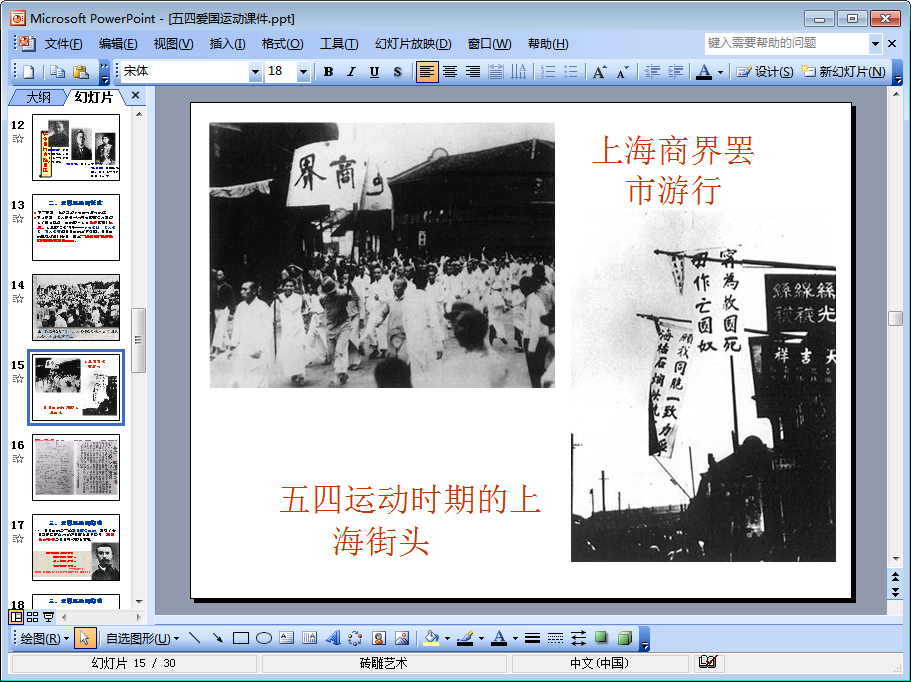Screen dimensions: 911x682
Task: Open the 绘图(R) drawing menu
Action: click(x=44, y=638)
